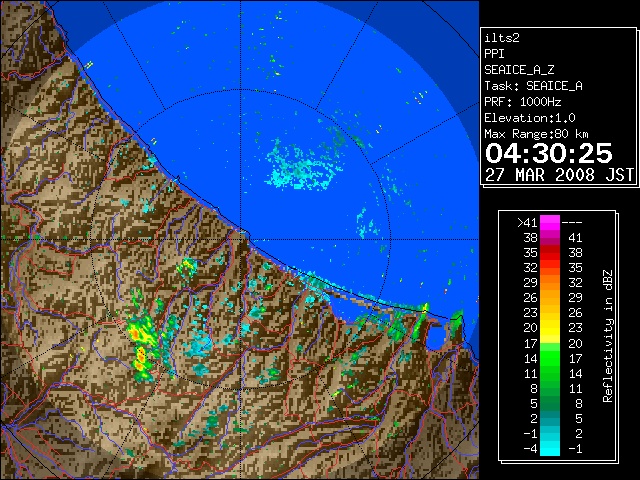Select the 'PPI' scan type text

point(494,54)
